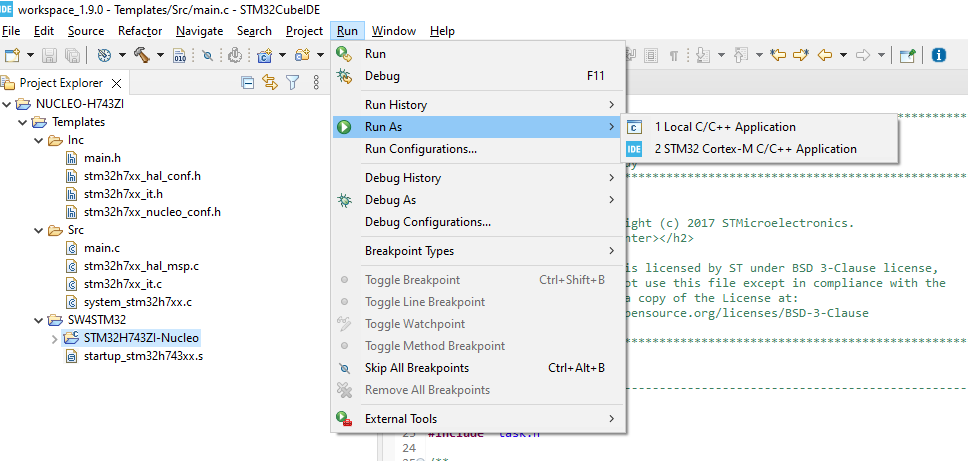This screenshot has height=461, width=968.
Task: Click the Last Edit Location back icon
Action: pyautogui.click(x=778, y=56)
